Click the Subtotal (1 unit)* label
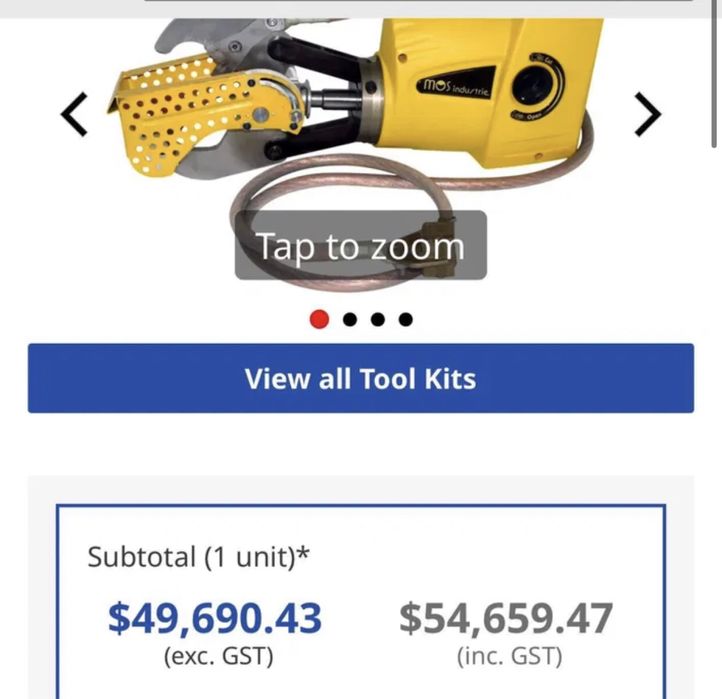 198,557
